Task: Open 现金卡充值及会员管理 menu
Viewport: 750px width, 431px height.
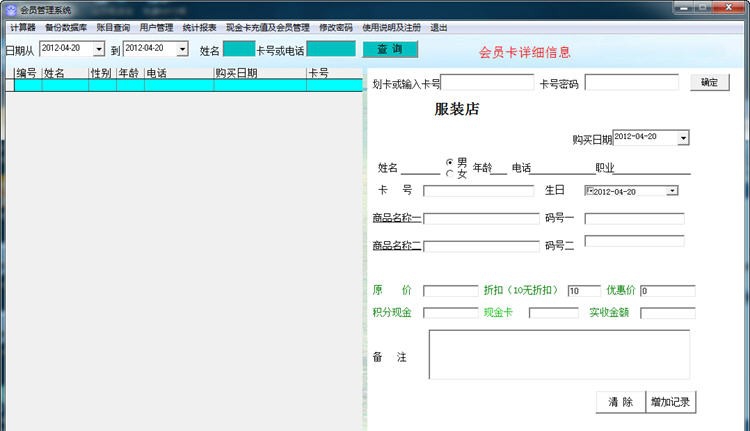Action: click(x=268, y=27)
